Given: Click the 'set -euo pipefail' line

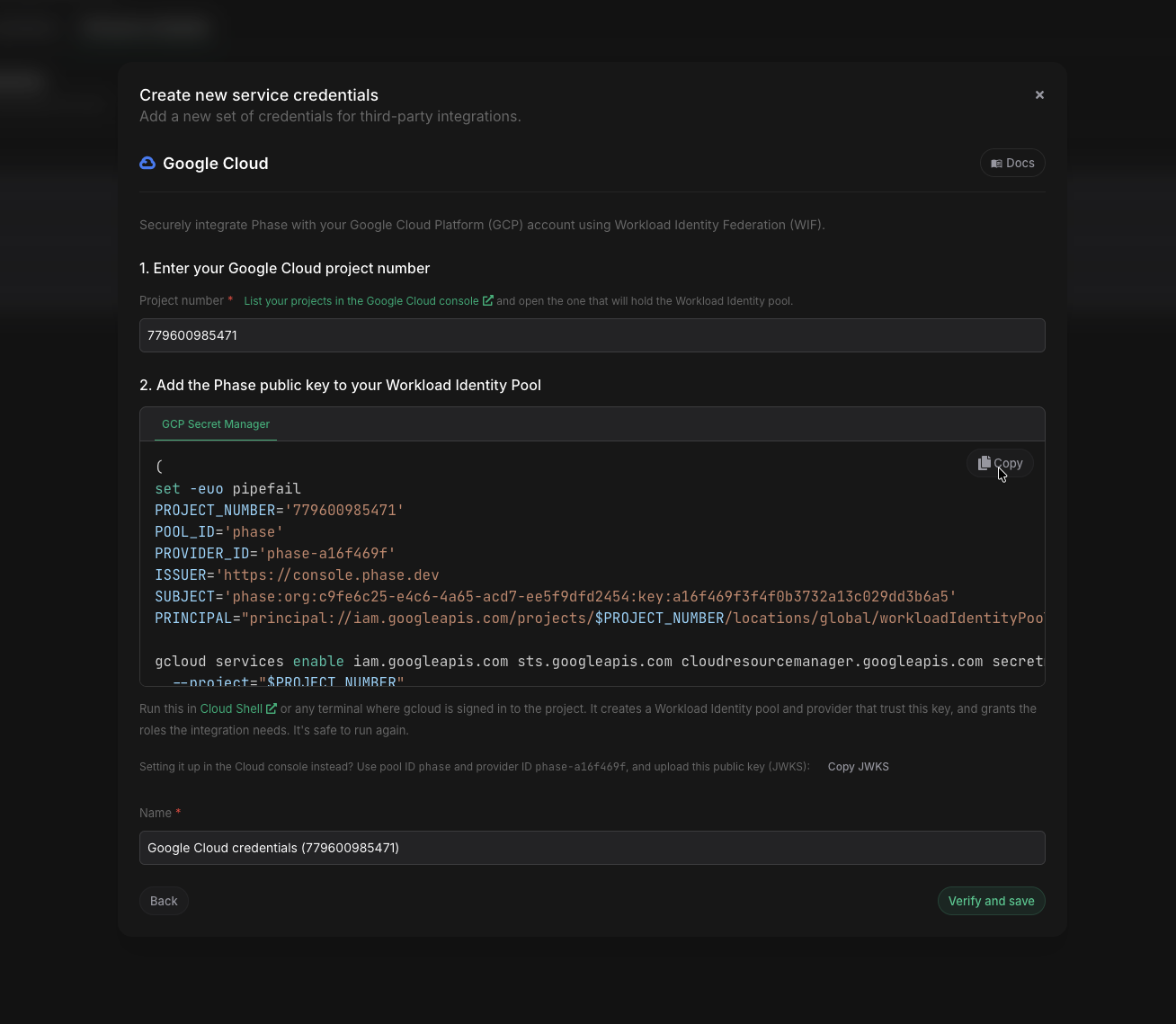Looking at the screenshot, I should 228,489.
